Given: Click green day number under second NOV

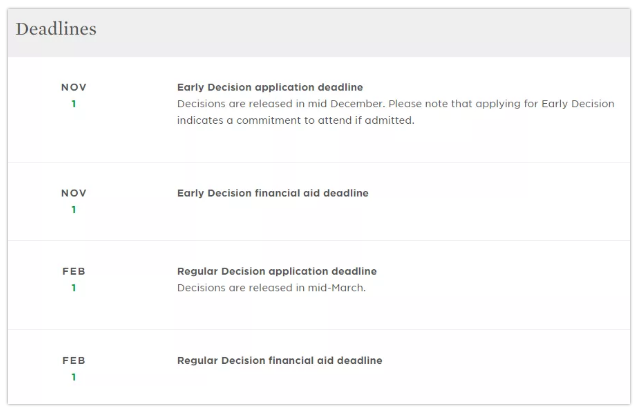Looking at the screenshot, I should (74, 210).
